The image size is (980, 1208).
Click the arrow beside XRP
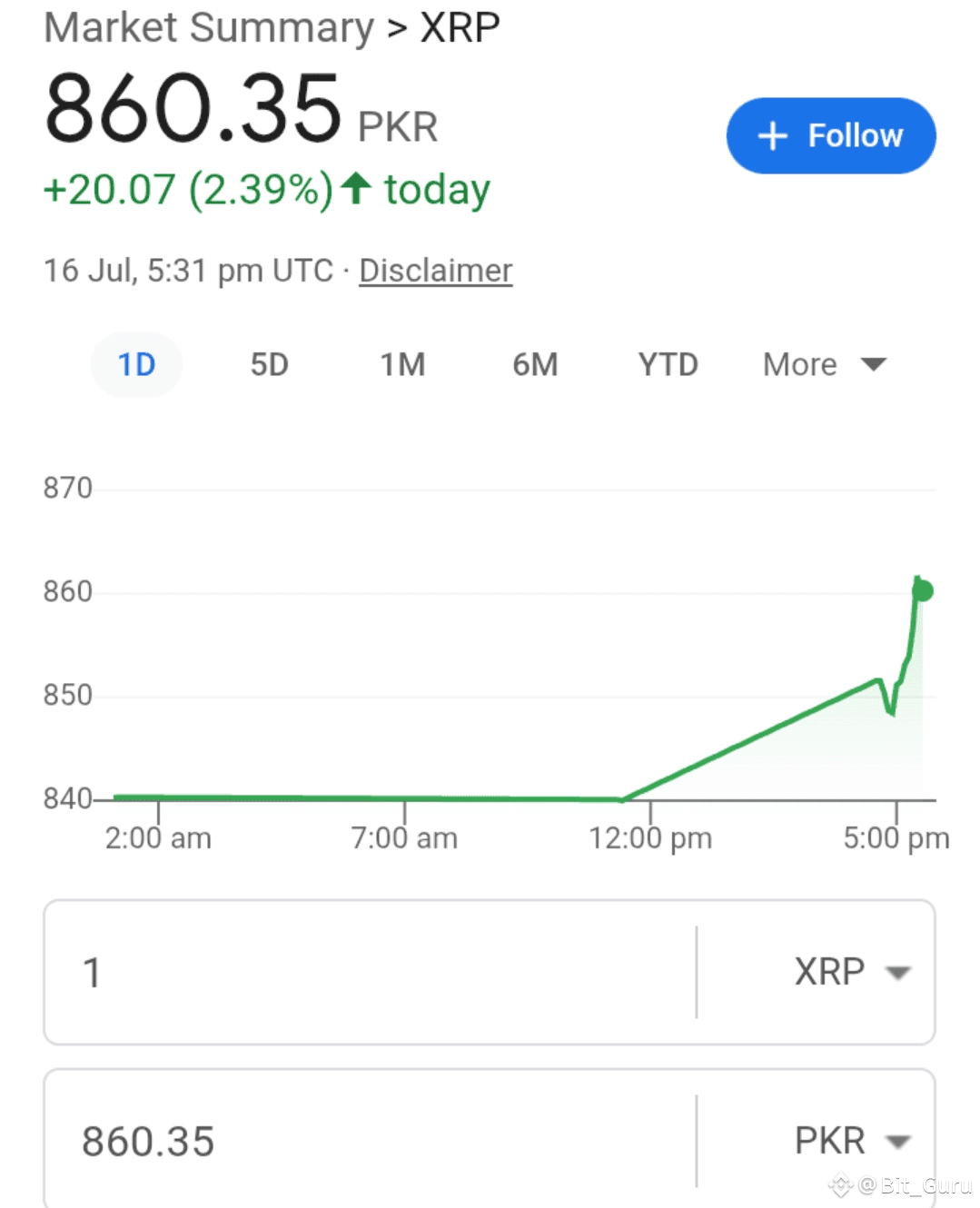[898, 973]
